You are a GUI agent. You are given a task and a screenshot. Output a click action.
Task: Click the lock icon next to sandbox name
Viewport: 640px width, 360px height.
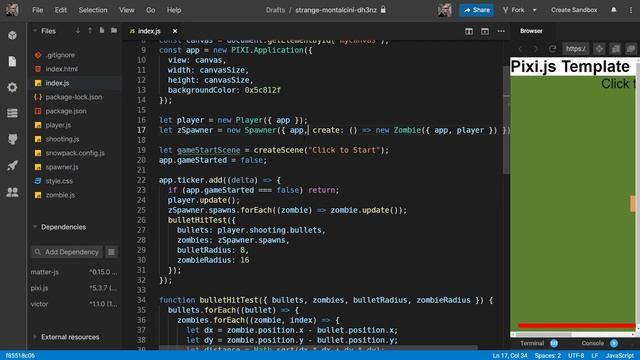[383, 9]
